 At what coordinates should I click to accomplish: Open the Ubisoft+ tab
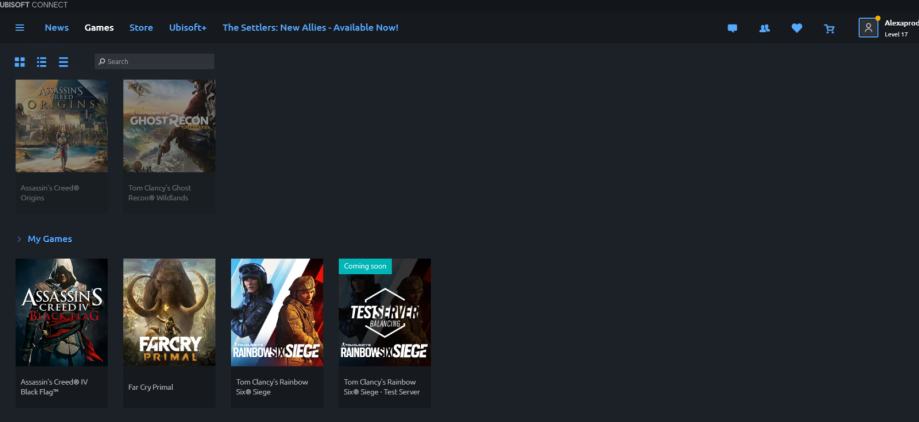pyautogui.click(x=188, y=28)
